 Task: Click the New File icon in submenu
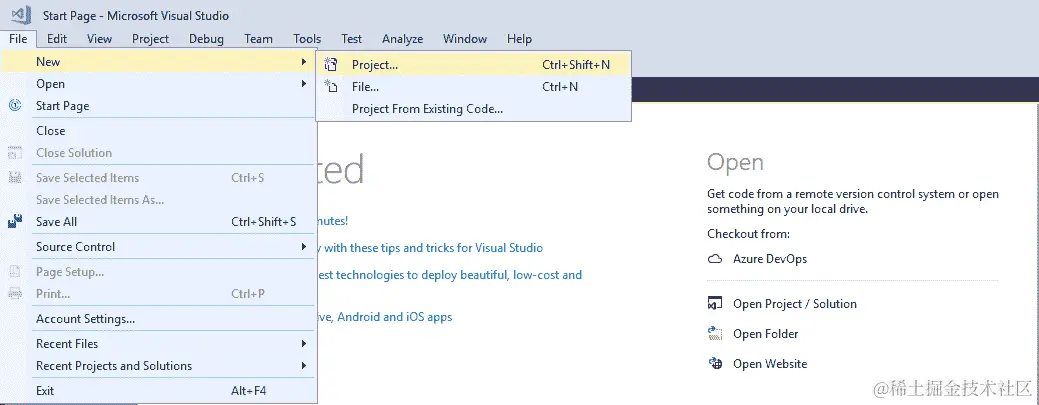point(331,86)
